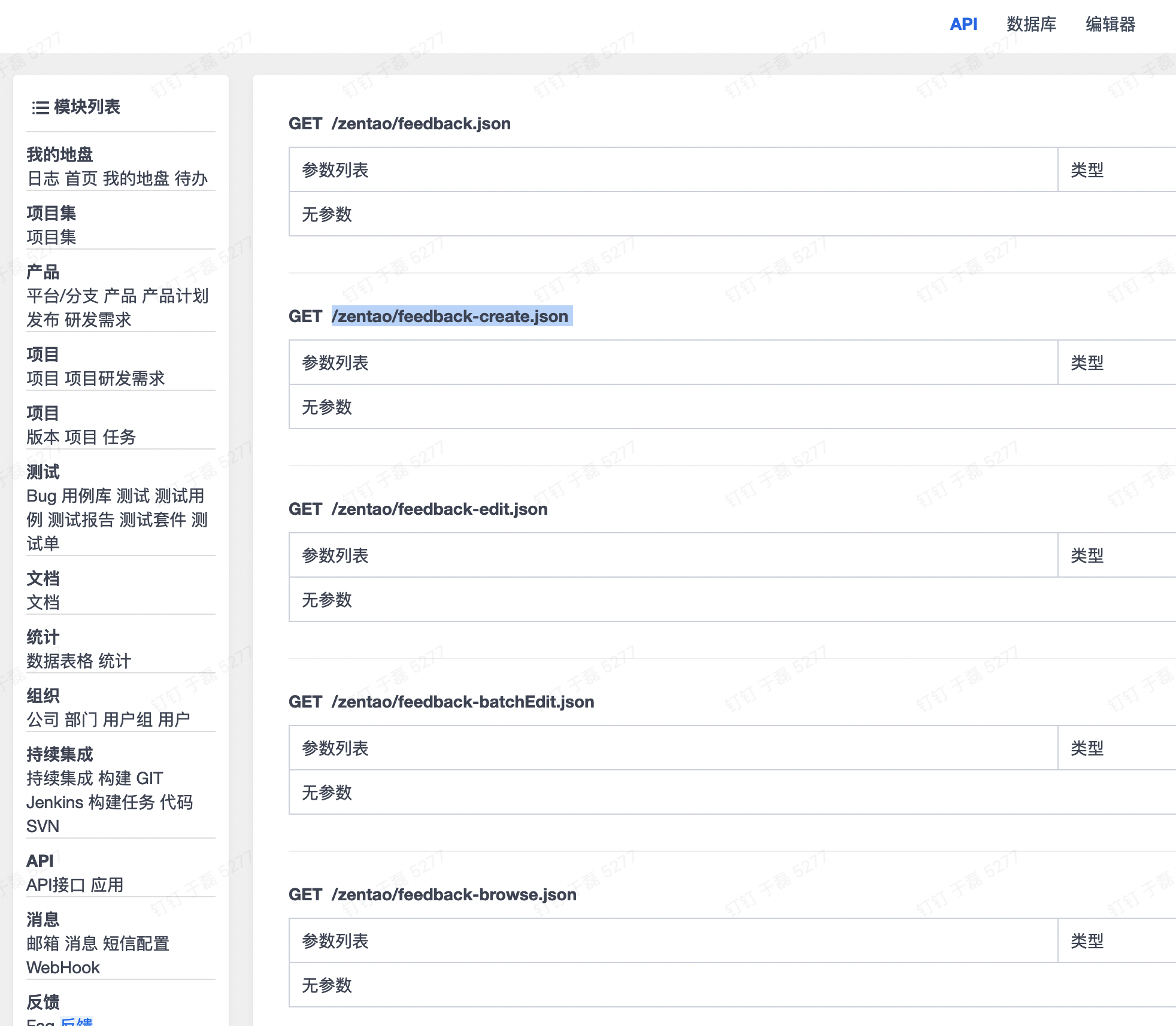The image size is (1176, 1026).
Task: Open the SVN module link
Action: click(43, 826)
